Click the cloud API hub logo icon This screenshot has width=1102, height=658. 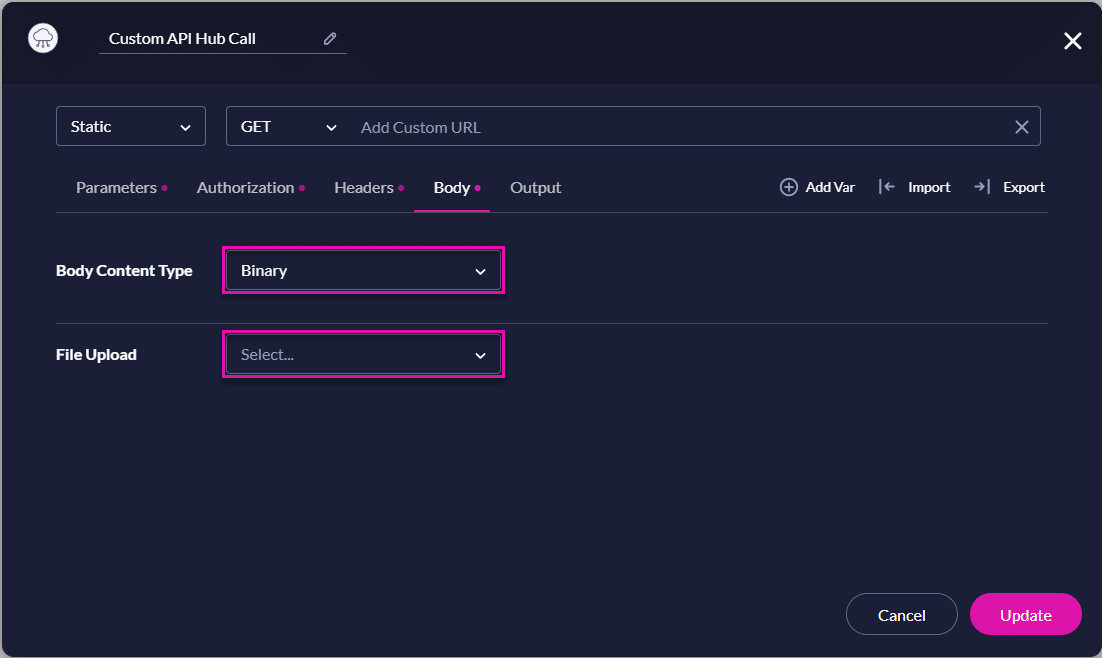[44, 39]
